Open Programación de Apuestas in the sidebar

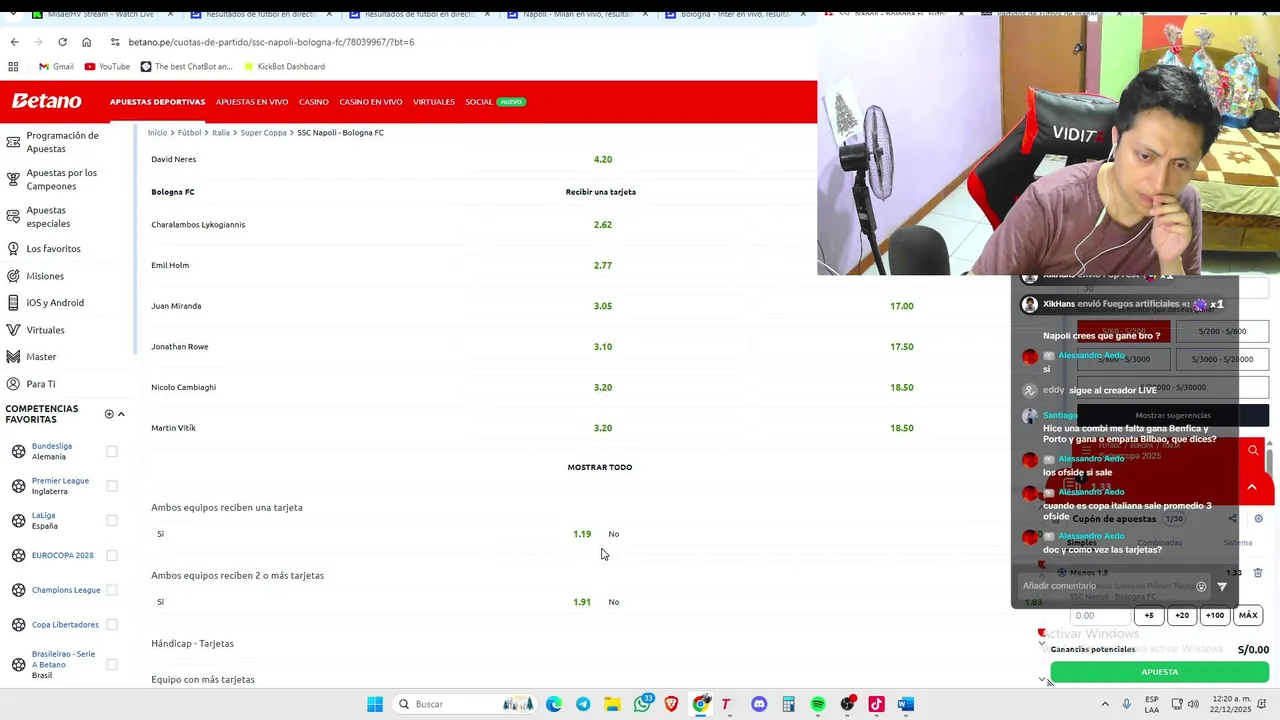[62, 142]
